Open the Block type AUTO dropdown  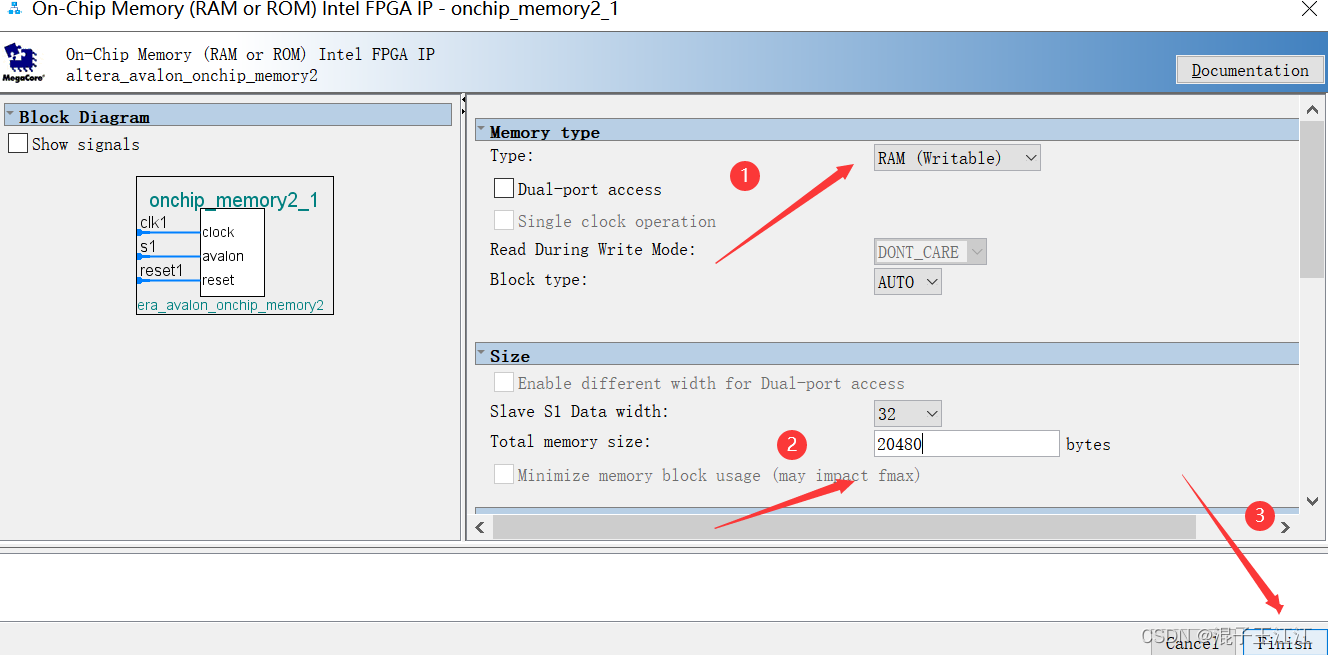[x=908, y=282]
